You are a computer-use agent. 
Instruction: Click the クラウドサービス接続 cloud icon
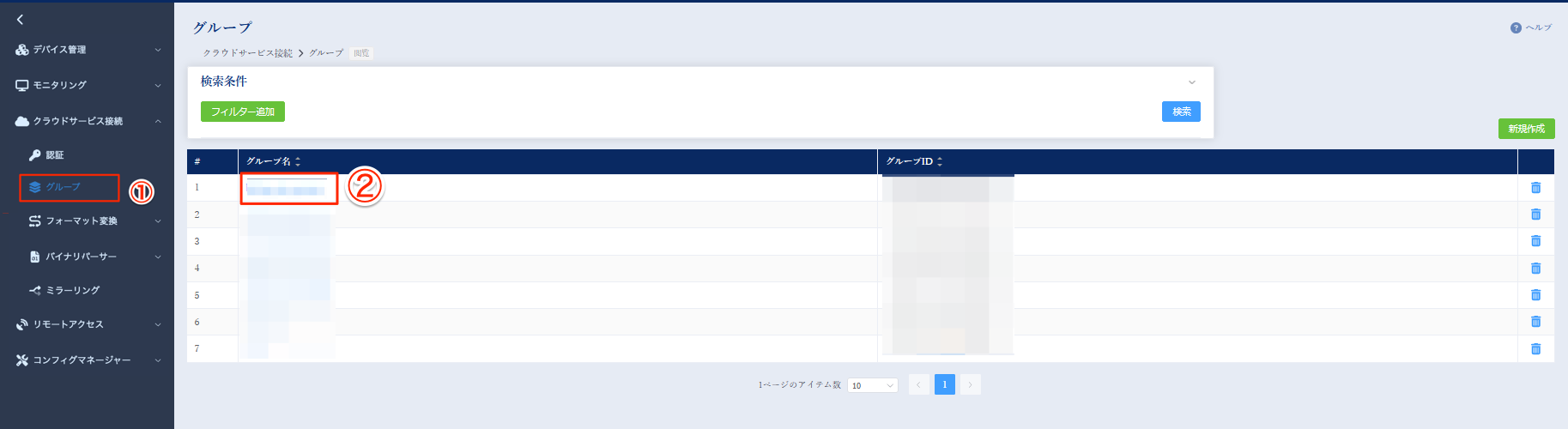22,121
